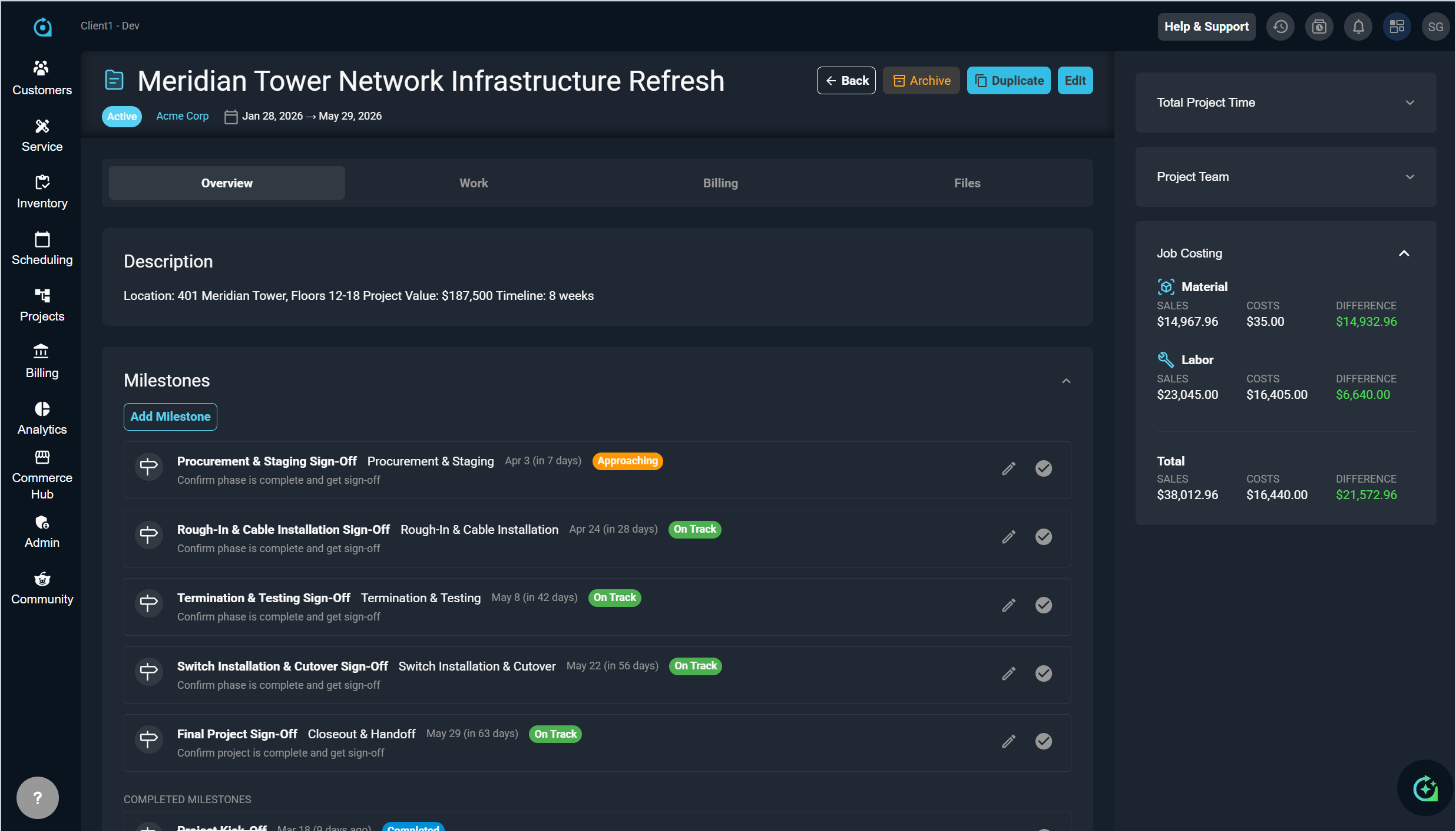Mark Procurement & Staging Sign-Off complete

click(x=1044, y=468)
